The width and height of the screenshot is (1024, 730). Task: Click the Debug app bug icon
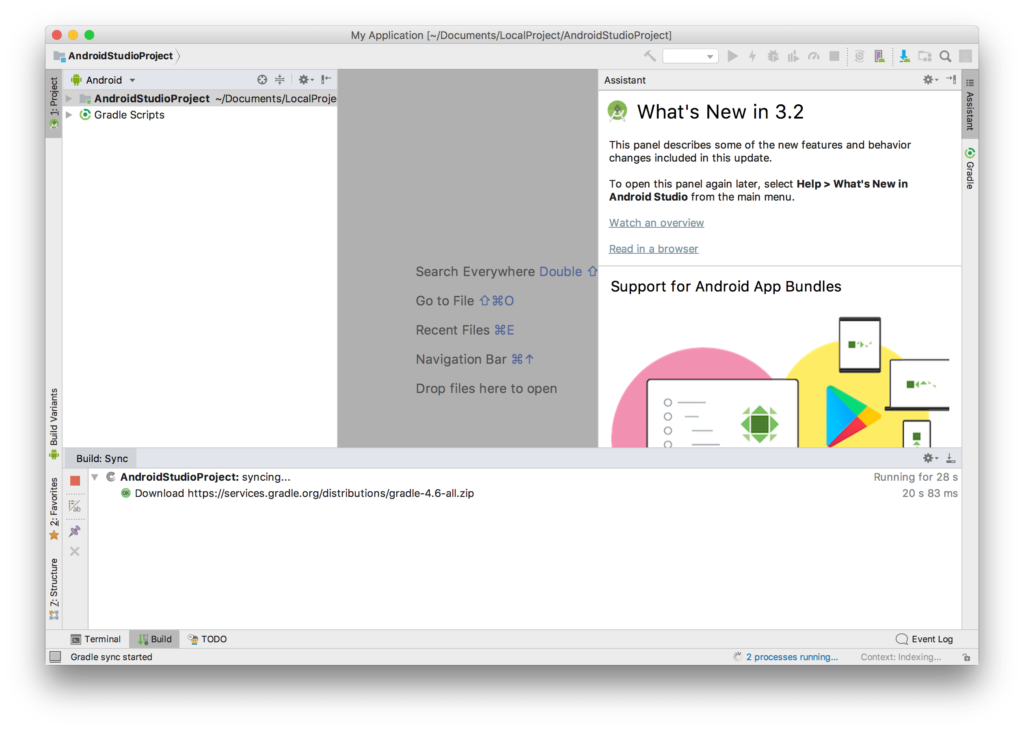(x=773, y=56)
